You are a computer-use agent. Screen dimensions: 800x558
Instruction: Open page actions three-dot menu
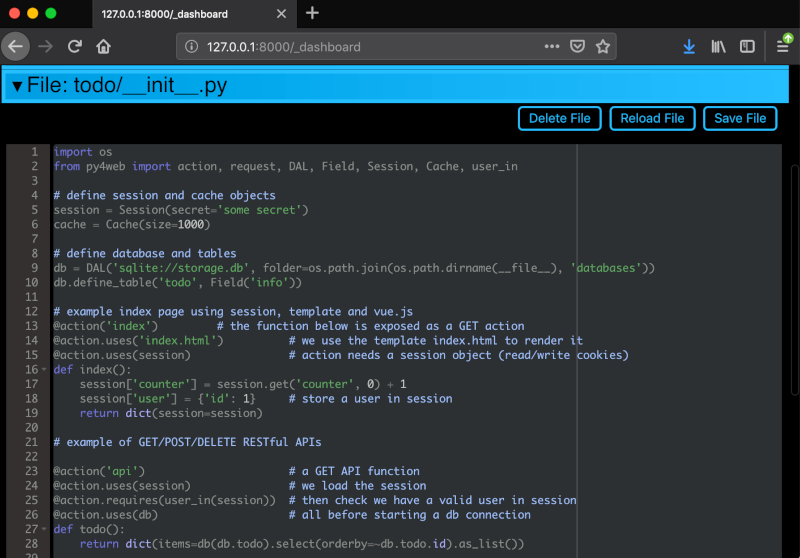[552, 46]
